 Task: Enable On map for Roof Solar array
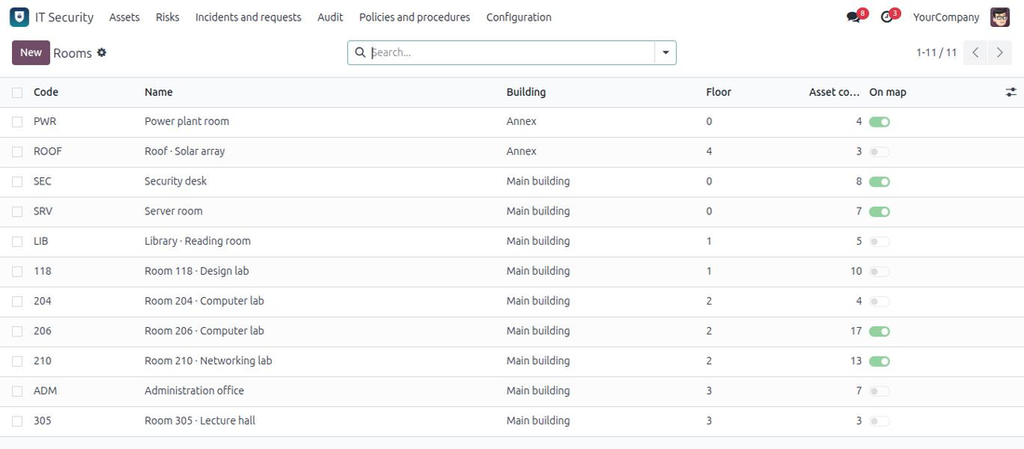(x=879, y=152)
